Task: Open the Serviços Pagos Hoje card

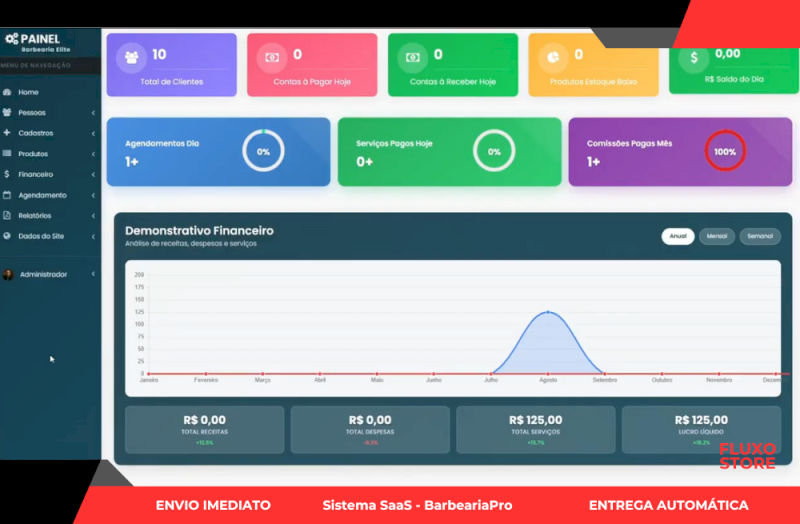Action: pyautogui.click(x=449, y=152)
